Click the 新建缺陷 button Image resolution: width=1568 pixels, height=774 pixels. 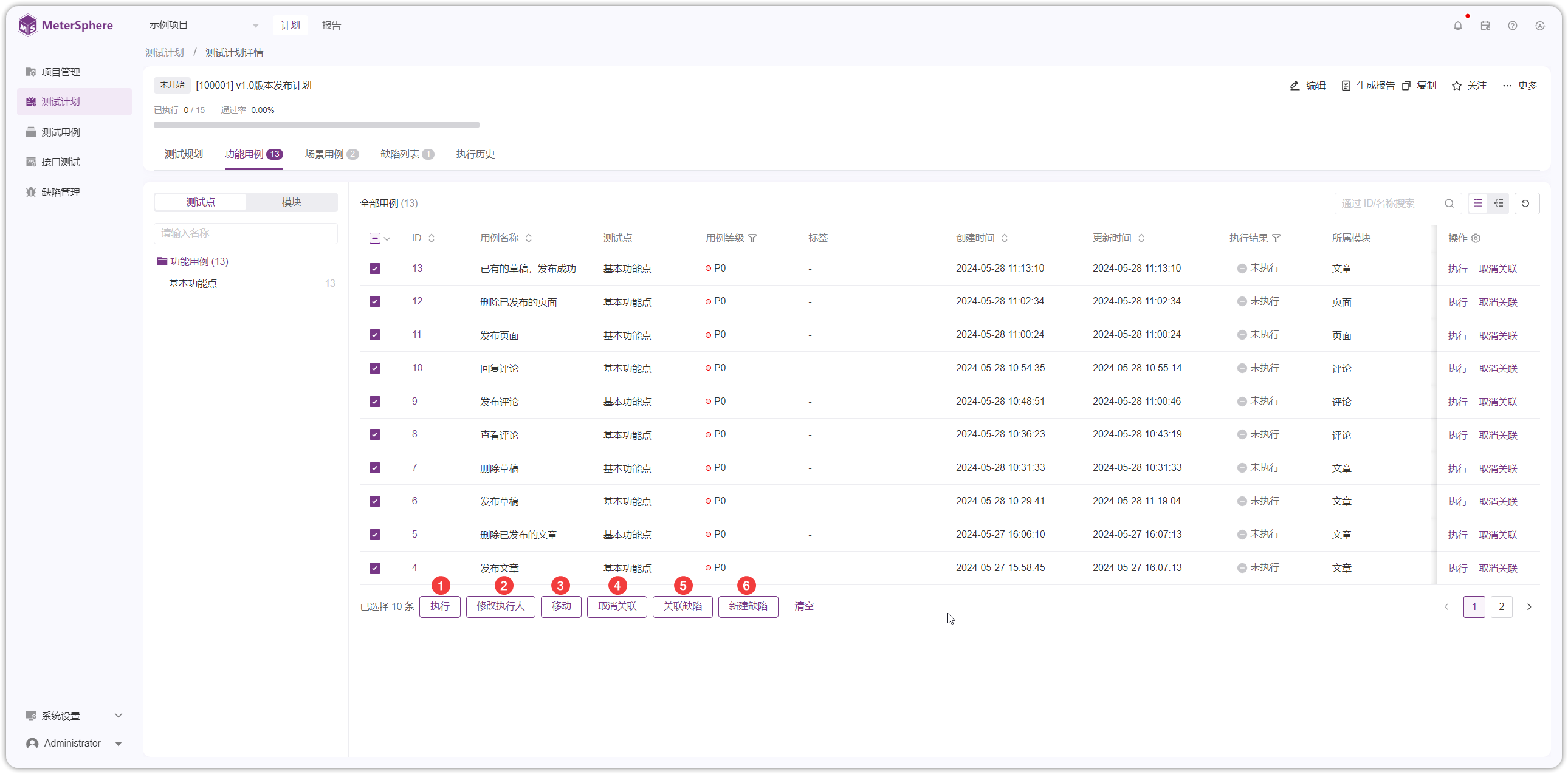tap(748, 606)
